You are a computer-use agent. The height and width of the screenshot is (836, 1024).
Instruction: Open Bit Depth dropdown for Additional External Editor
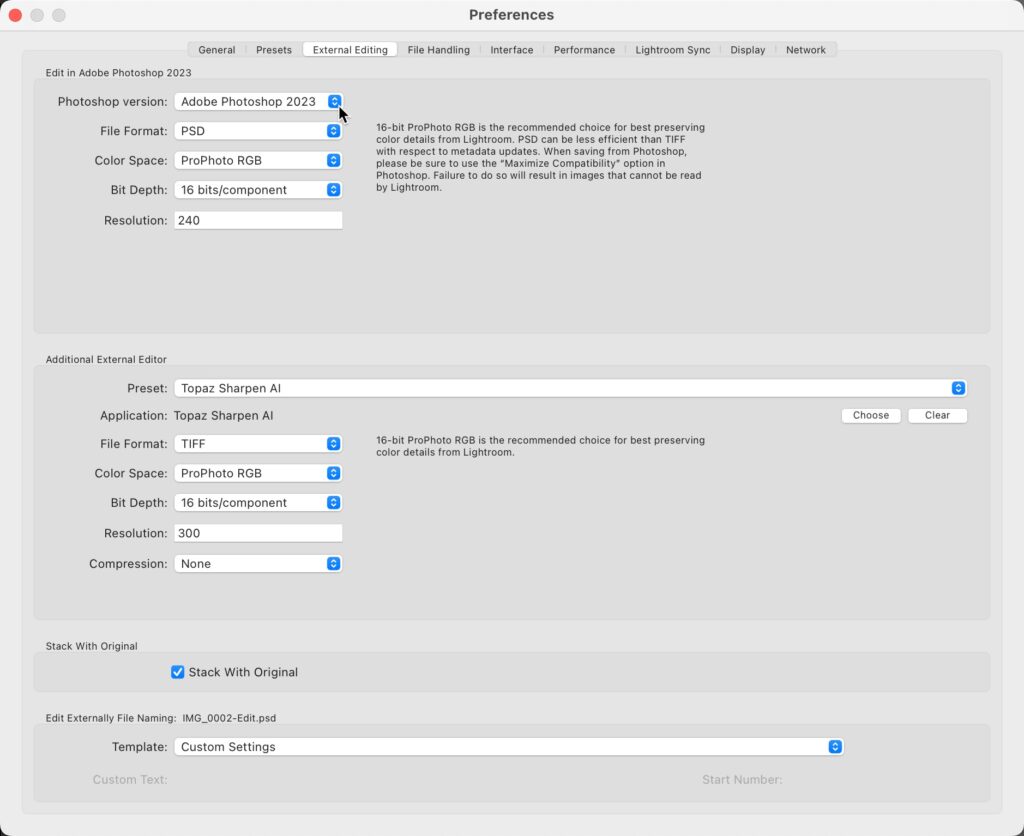point(258,502)
